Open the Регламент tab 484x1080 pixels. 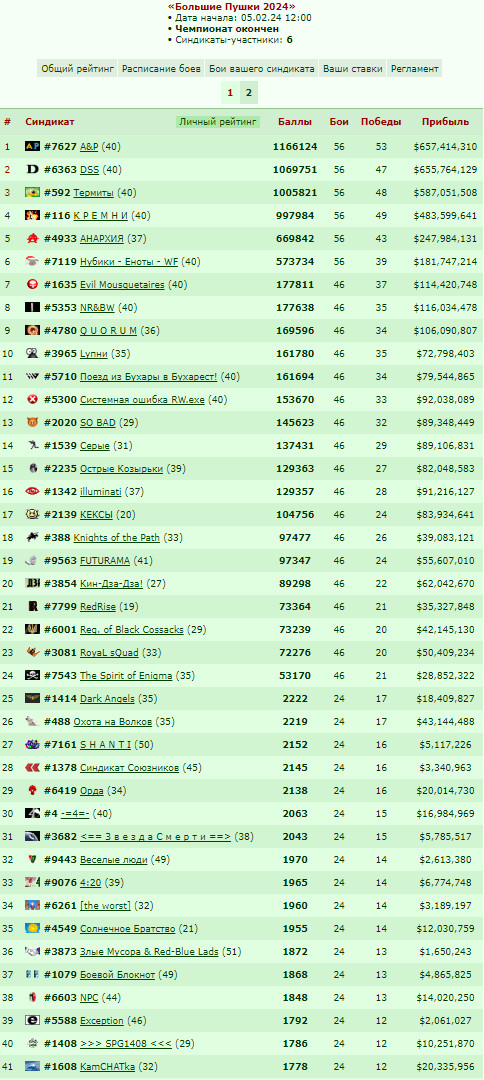click(414, 68)
